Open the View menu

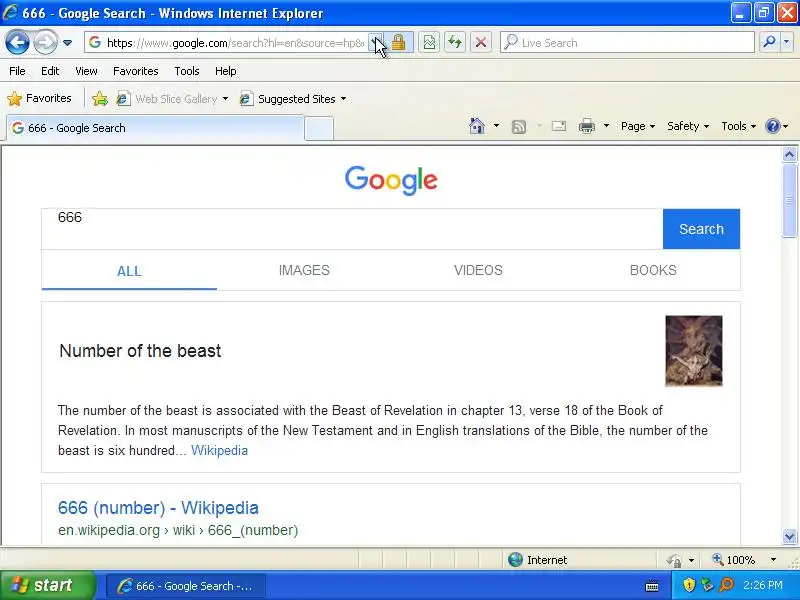coord(86,71)
